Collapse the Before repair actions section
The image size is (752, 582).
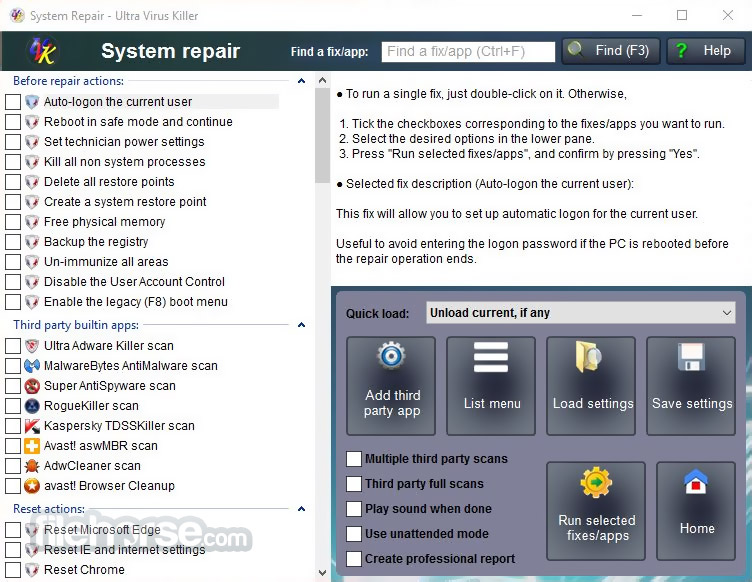tap(301, 81)
